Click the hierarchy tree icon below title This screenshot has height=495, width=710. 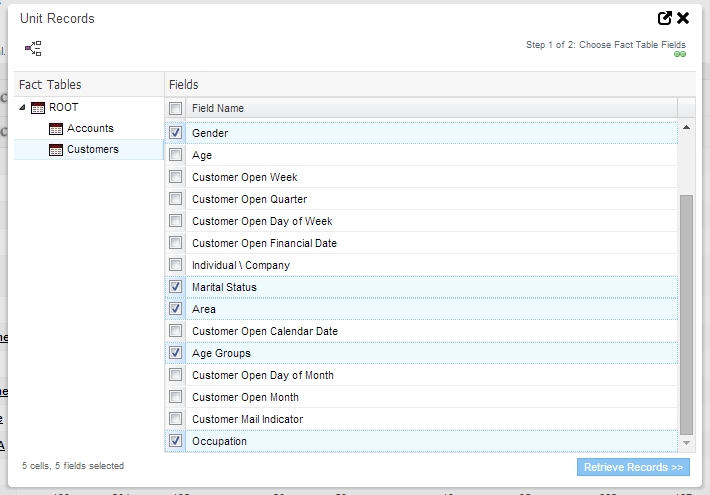click(33, 48)
